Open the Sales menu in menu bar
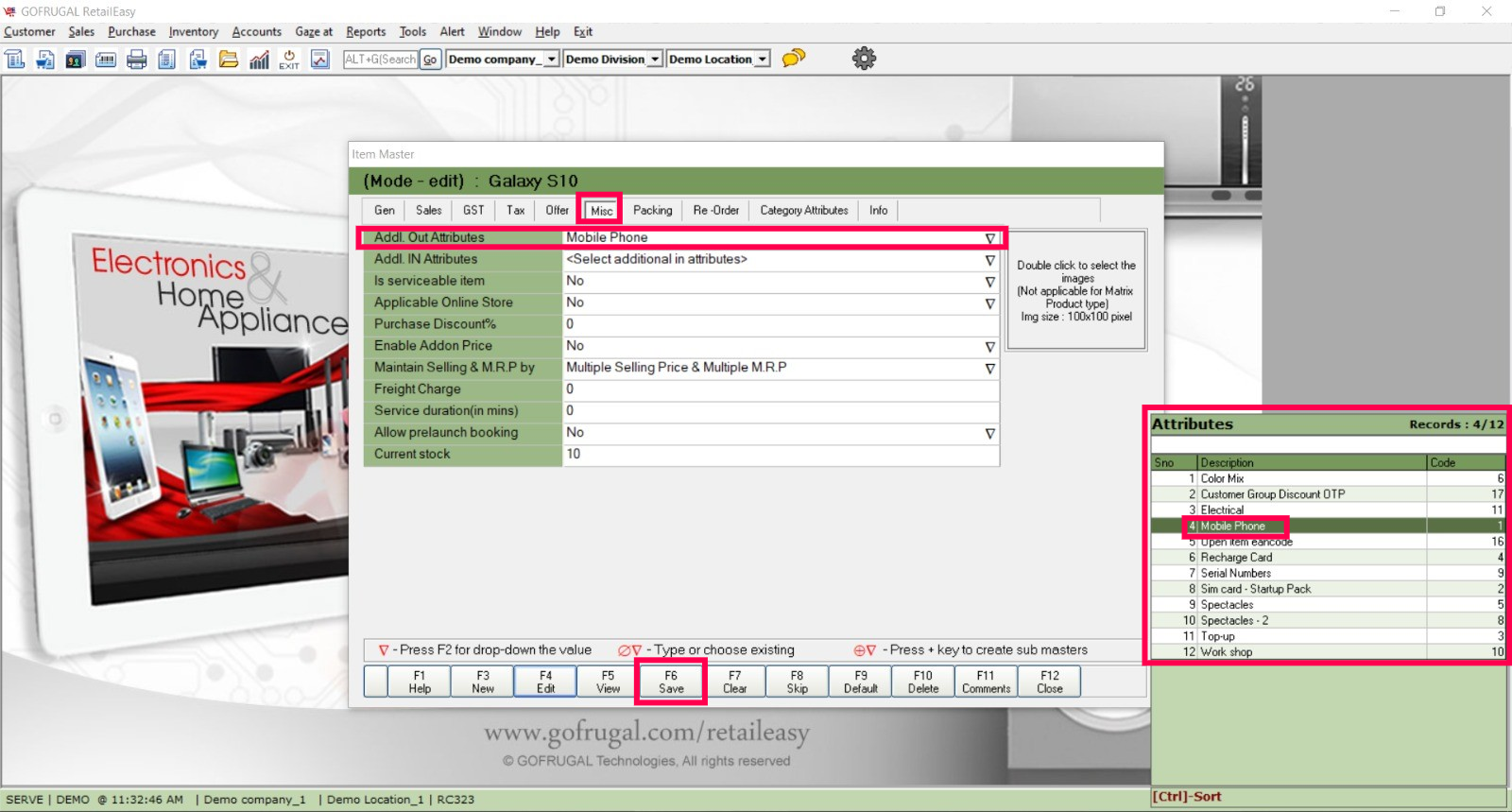 (81, 32)
